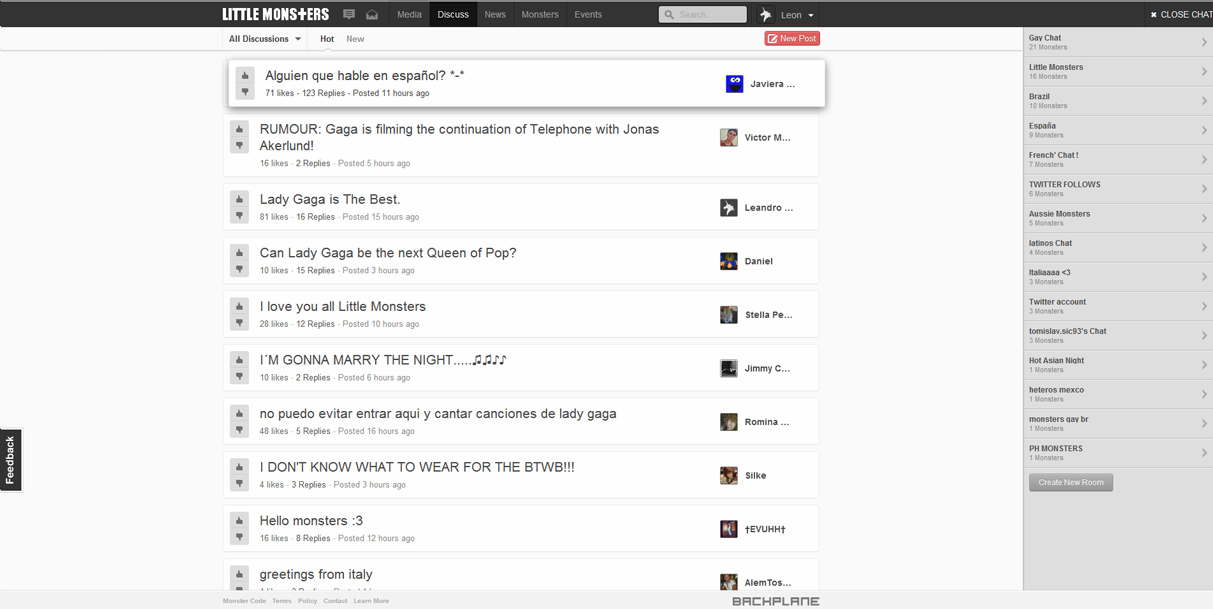Screen dimensions: 1213x609
Task: Open the Policy footer link
Action: 307,601
